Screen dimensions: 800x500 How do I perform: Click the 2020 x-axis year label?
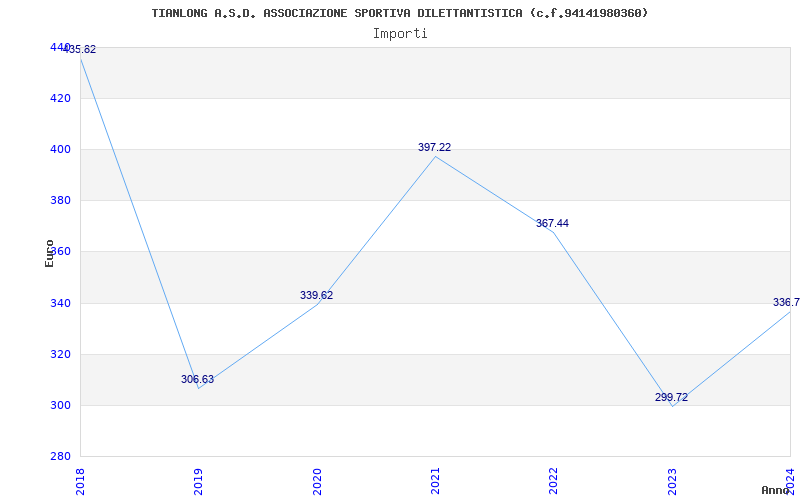point(317,481)
